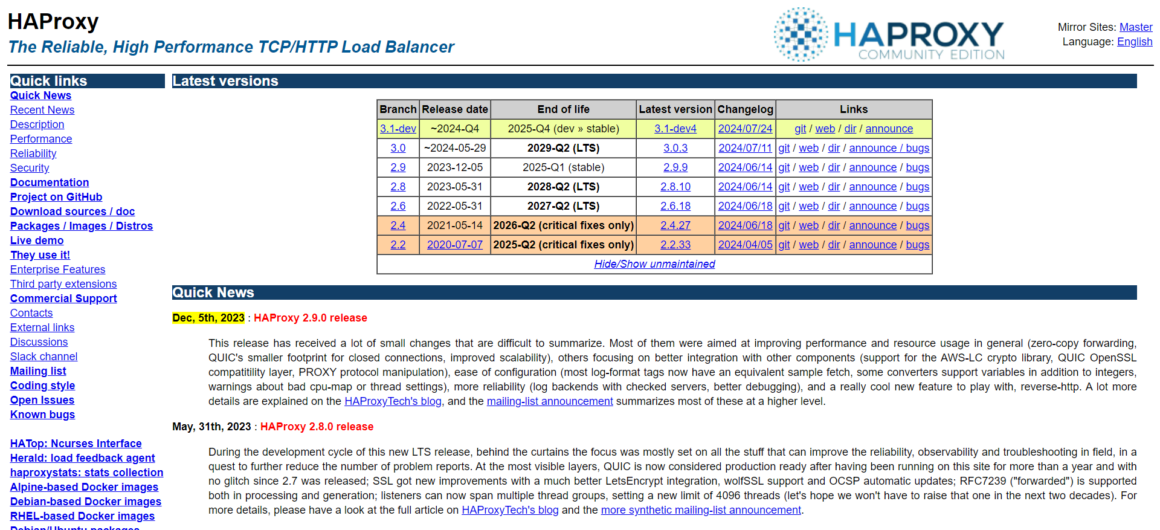The image size is (1160, 530).
Task: Open the Master mirror site link
Action: pos(1135,27)
